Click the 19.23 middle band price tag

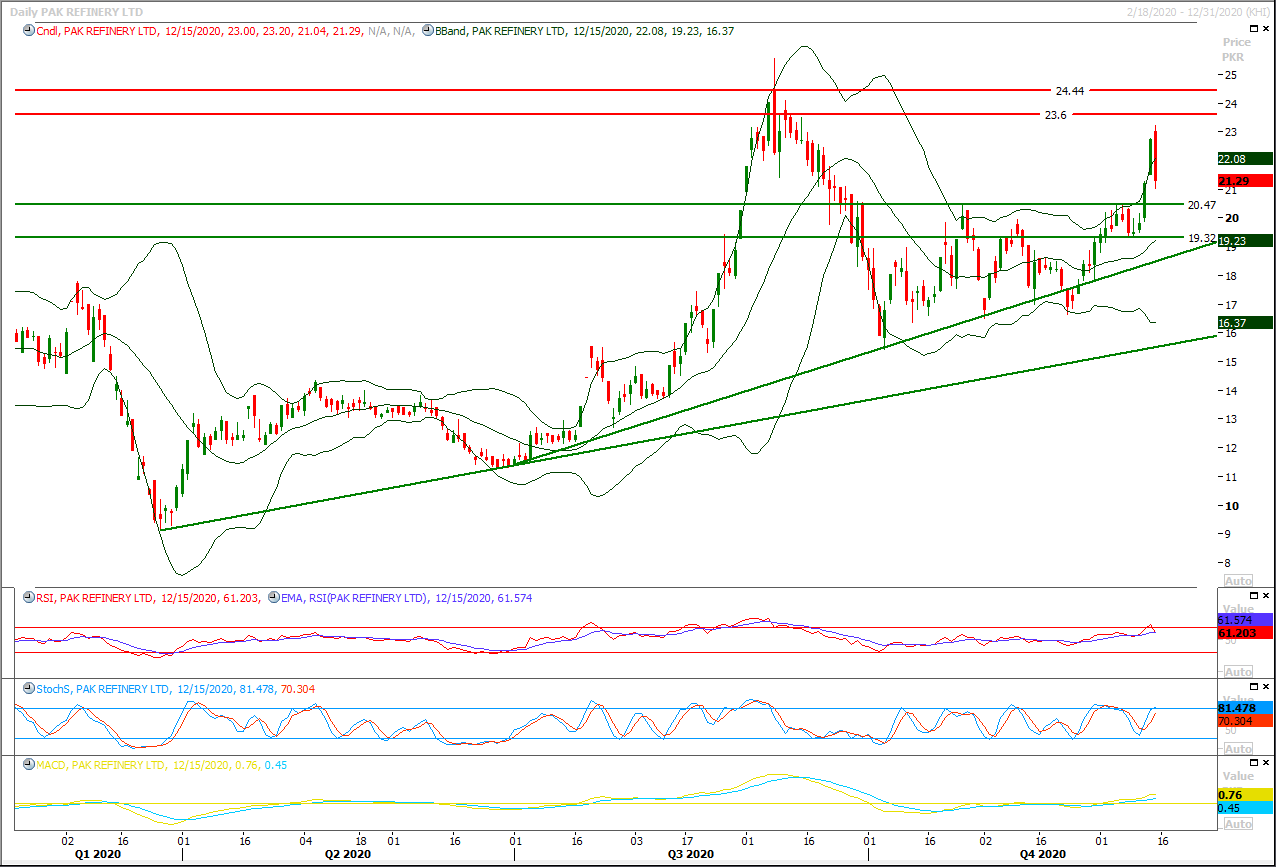[1244, 241]
